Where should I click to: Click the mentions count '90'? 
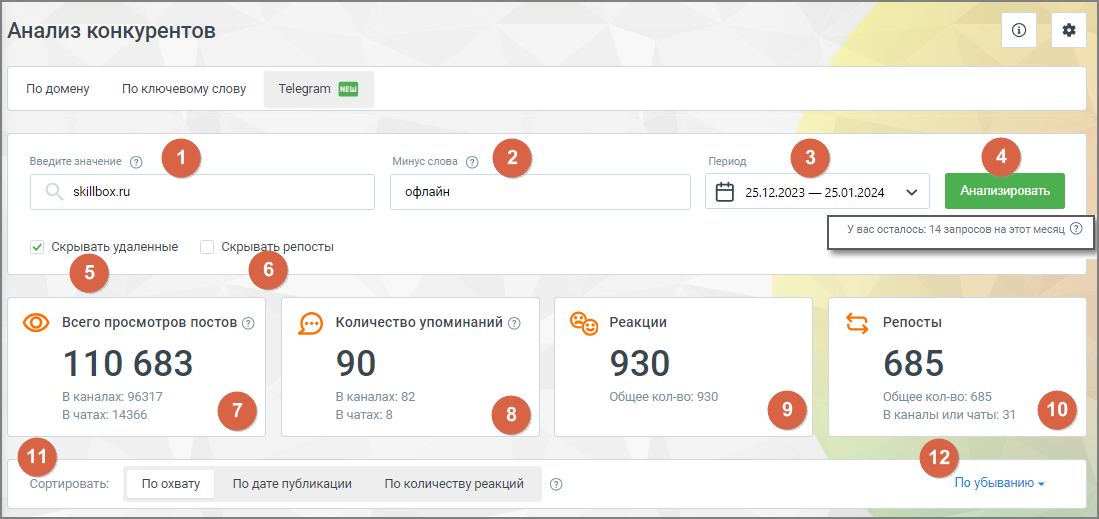(356, 363)
